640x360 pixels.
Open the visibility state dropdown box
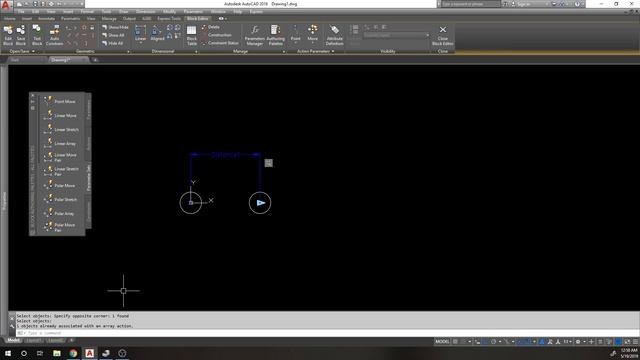pos(396,35)
